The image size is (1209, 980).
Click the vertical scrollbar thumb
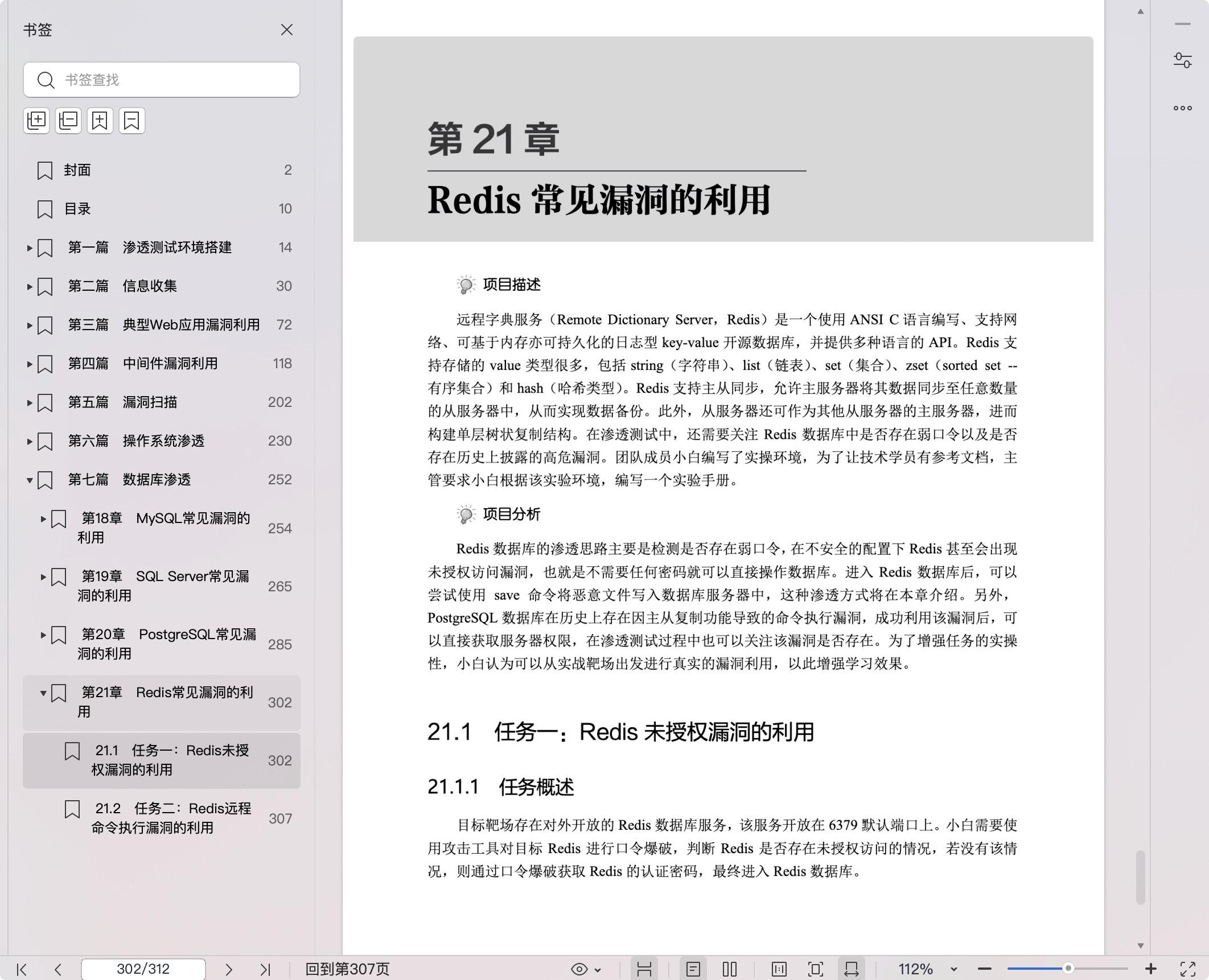(x=1140, y=877)
